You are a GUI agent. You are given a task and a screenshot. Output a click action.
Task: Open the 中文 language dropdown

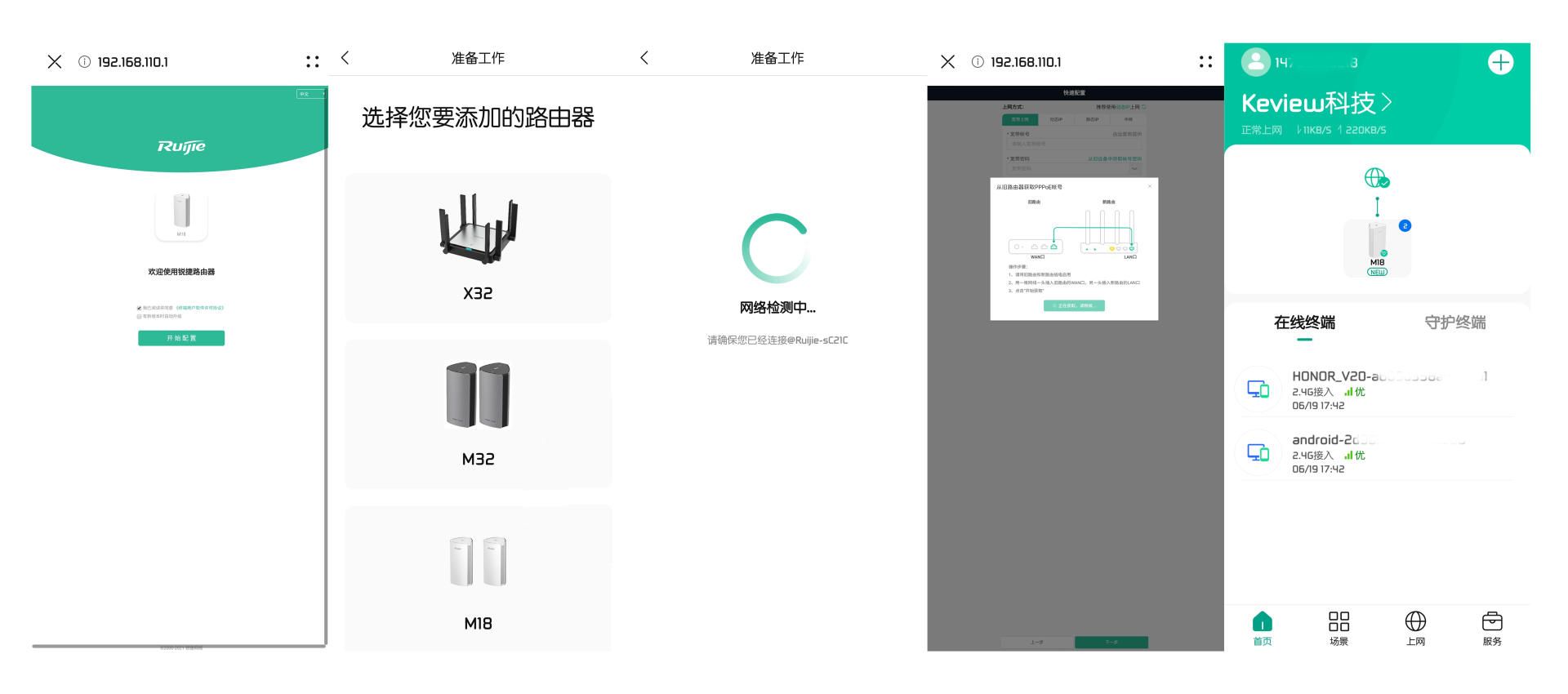[310, 94]
